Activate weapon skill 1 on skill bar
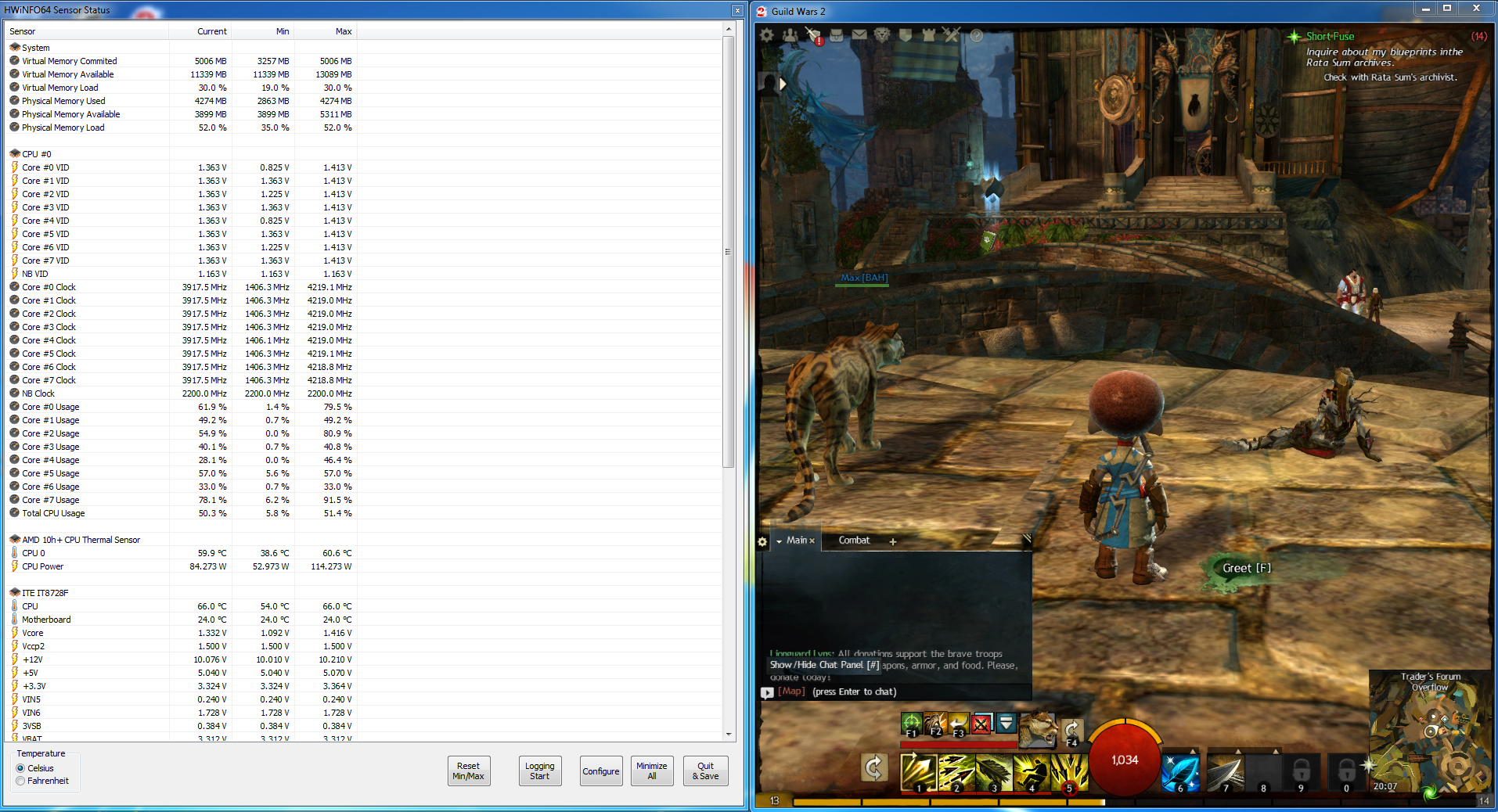 tap(918, 773)
